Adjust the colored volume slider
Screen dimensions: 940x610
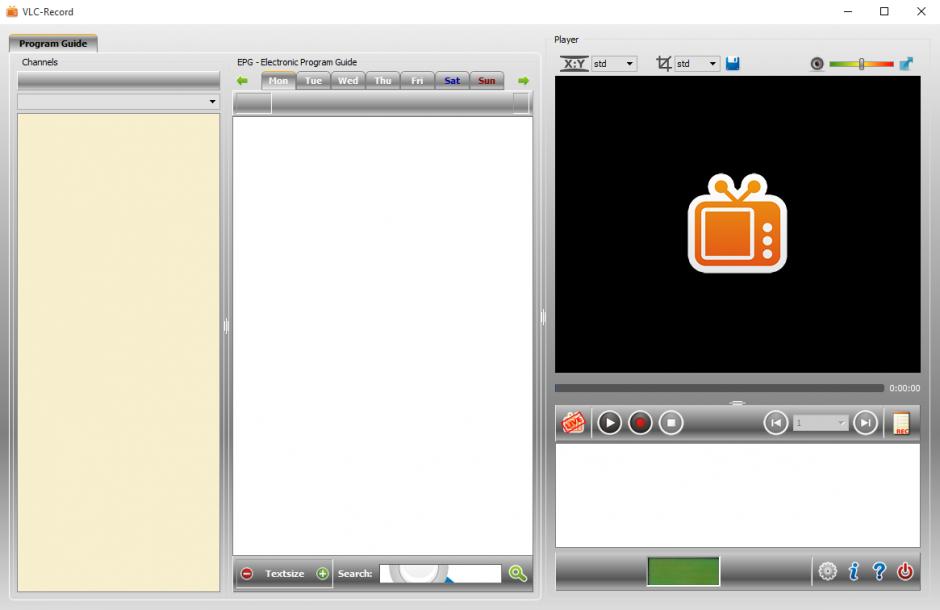tap(861, 64)
